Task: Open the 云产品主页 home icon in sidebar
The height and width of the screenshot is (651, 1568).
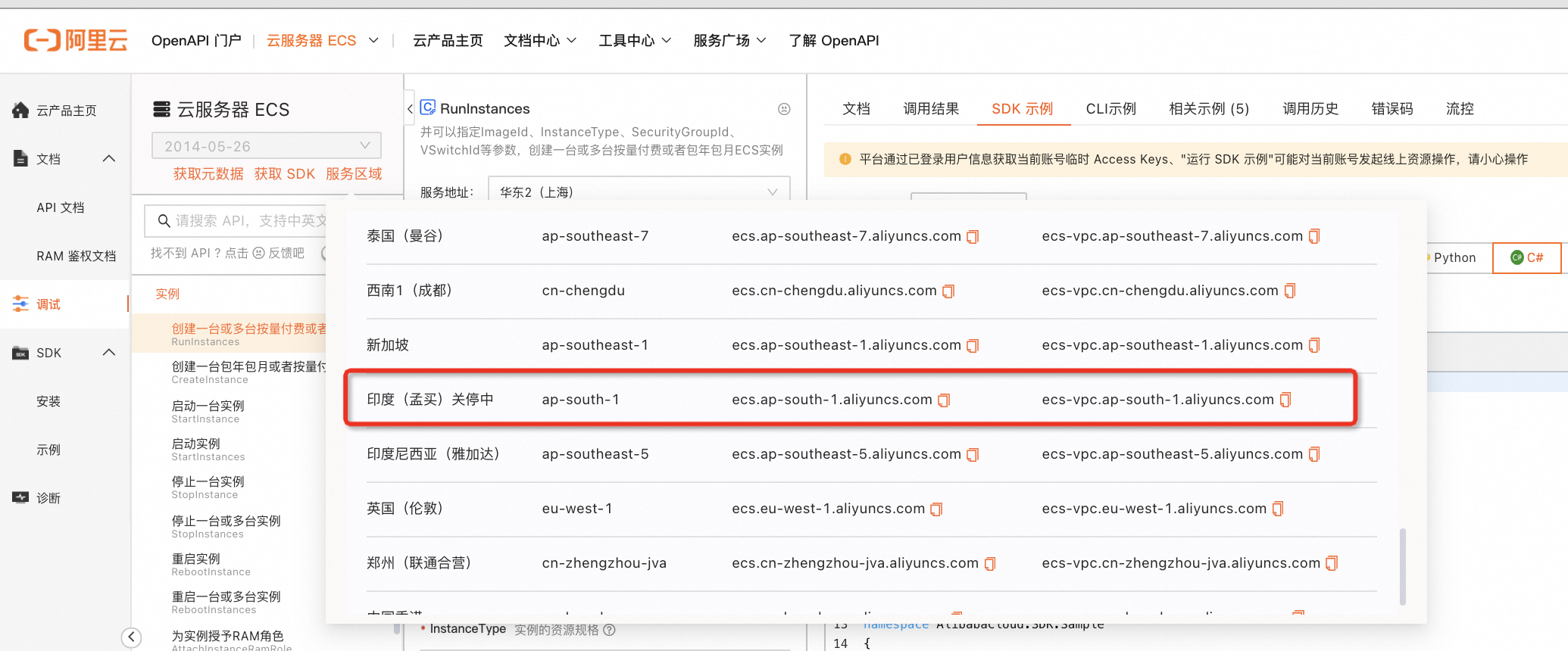Action: point(20,111)
